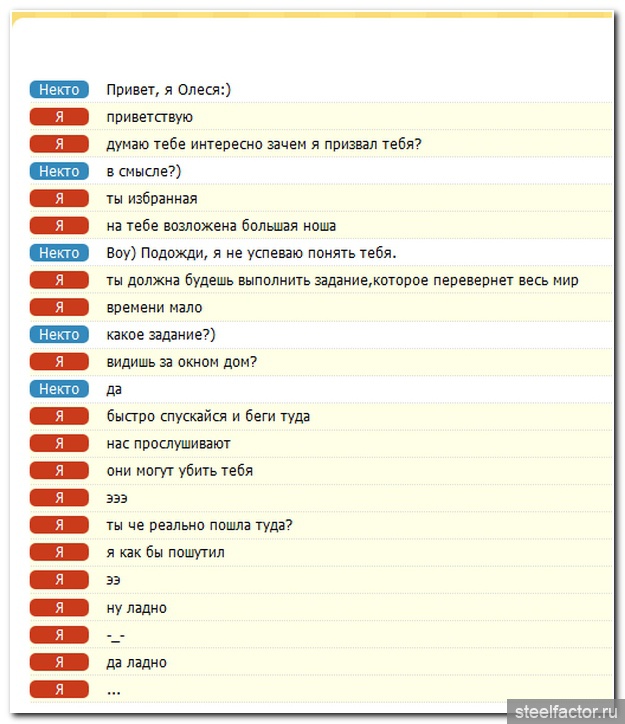Click "Воу) Подожди, я не успеваю понять тебя."

251,253
